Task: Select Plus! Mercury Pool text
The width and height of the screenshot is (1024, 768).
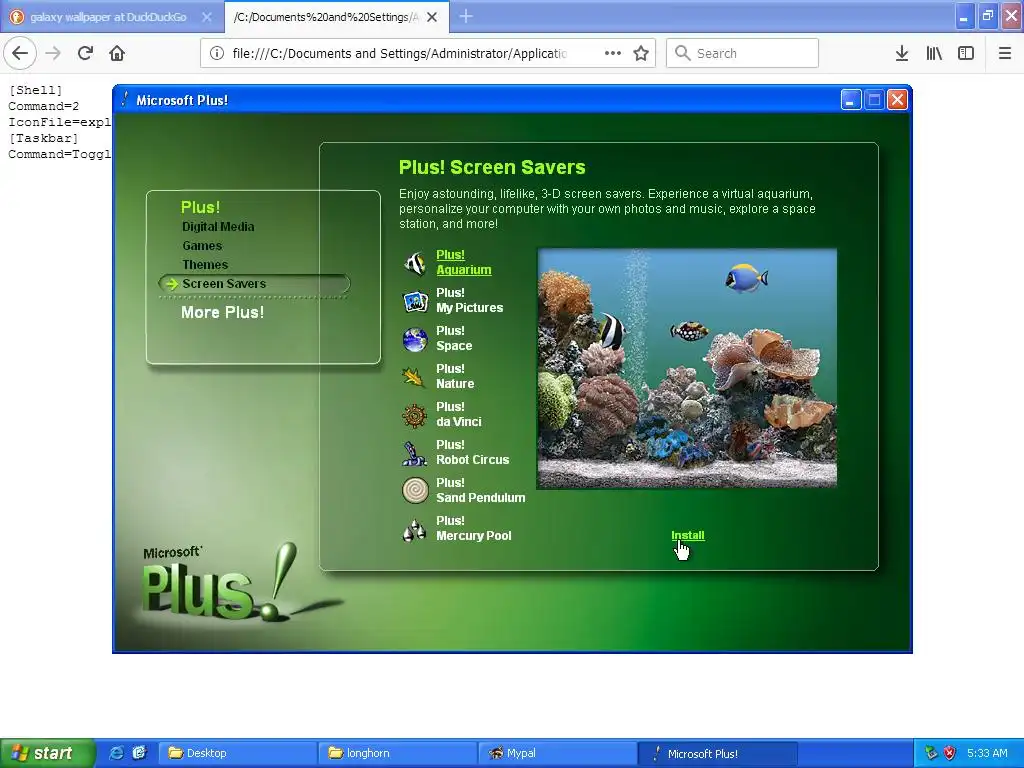Action: coord(473,528)
